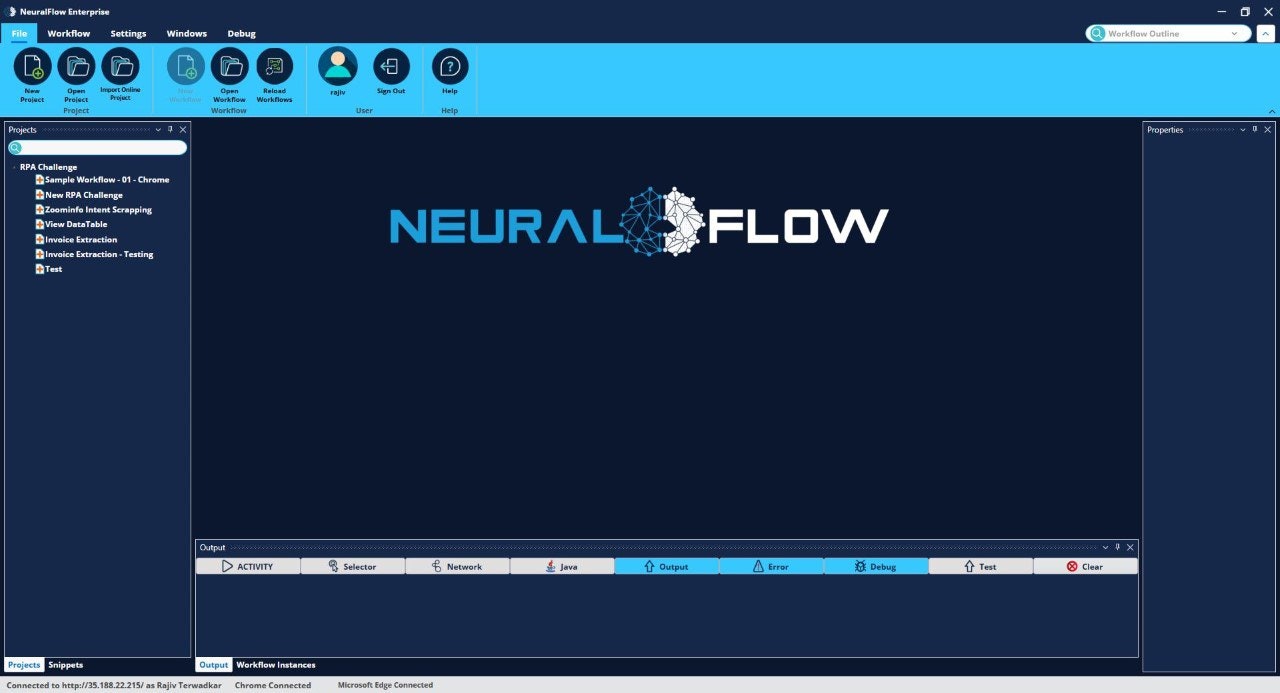Screen dimensions: 1280x693
Task: Click the Projects panel search icon
Action: pyautogui.click(x=16, y=148)
